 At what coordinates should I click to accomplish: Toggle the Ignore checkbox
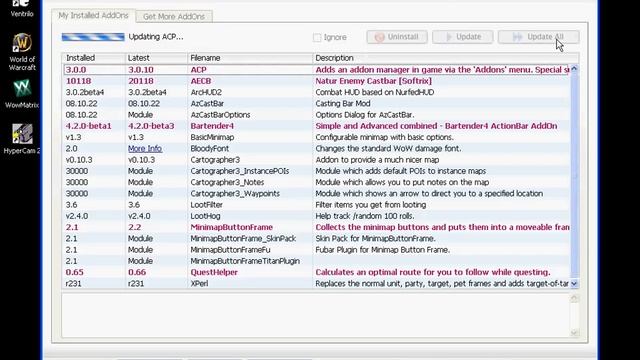click(317, 38)
